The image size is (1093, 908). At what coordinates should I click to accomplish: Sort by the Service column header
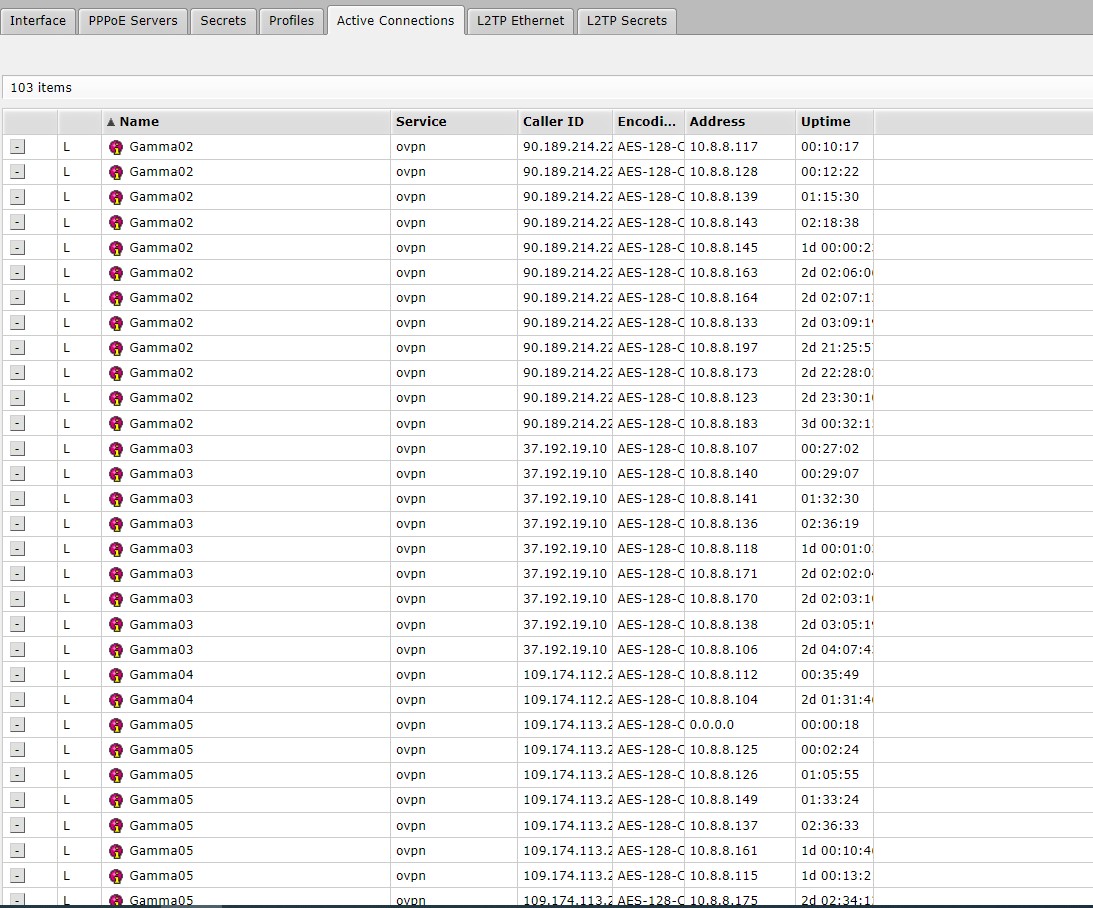click(x=454, y=121)
